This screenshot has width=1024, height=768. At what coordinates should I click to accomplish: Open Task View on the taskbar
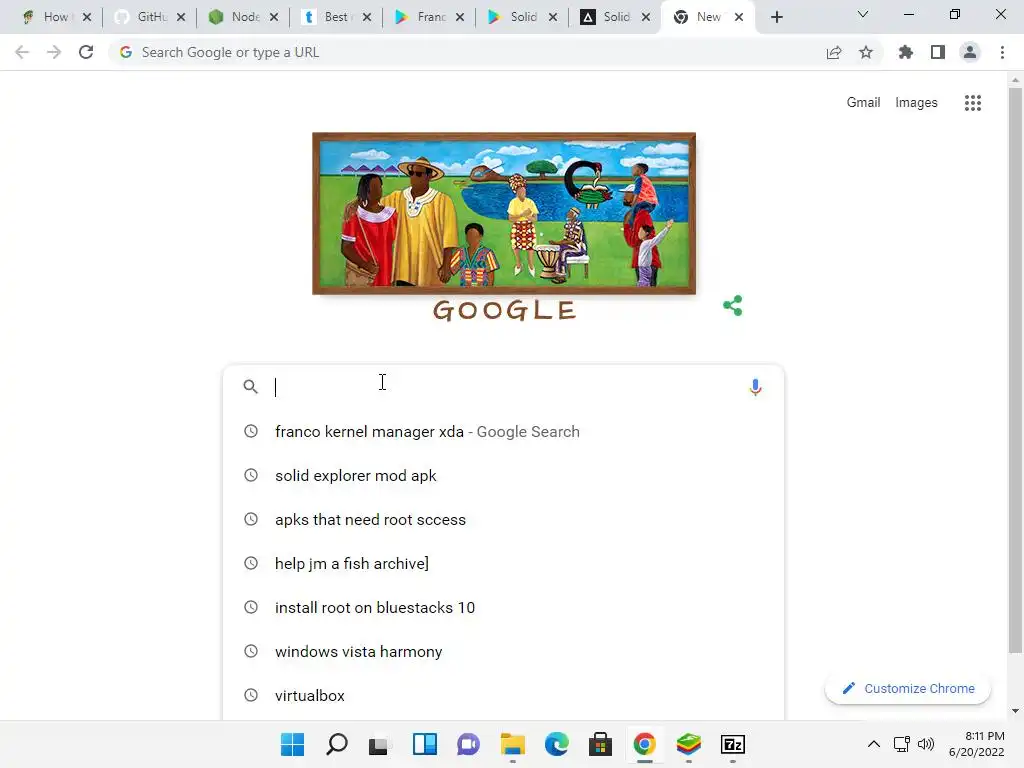click(x=380, y=744)
